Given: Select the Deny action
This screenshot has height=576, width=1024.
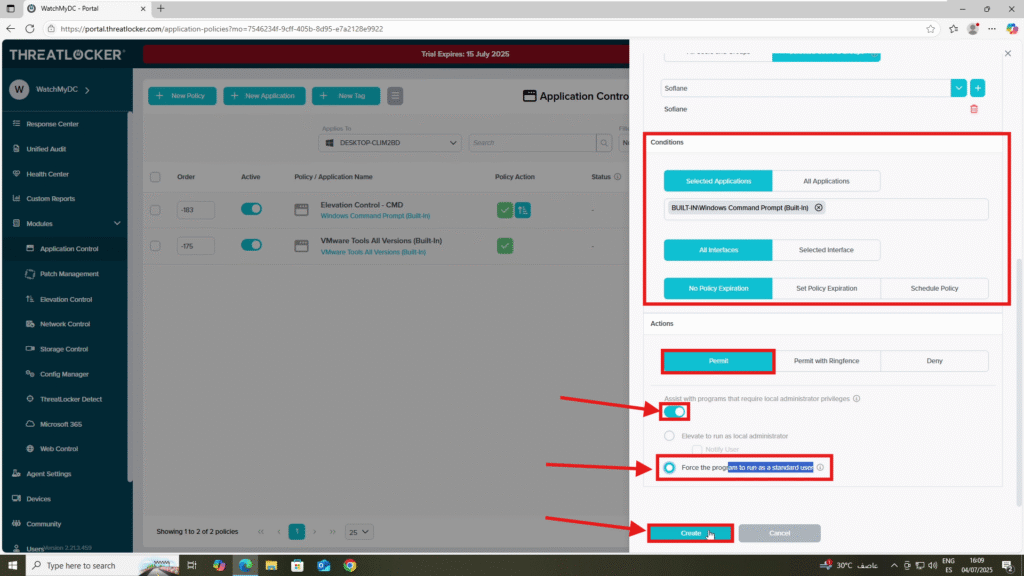Looking at the screenshot, I should [x=934, y=361].
